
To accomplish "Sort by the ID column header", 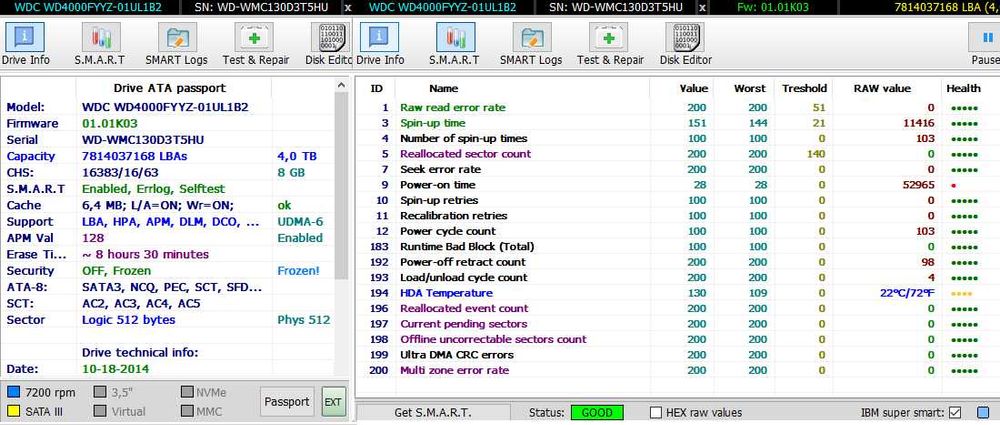I will click(377, 89).
